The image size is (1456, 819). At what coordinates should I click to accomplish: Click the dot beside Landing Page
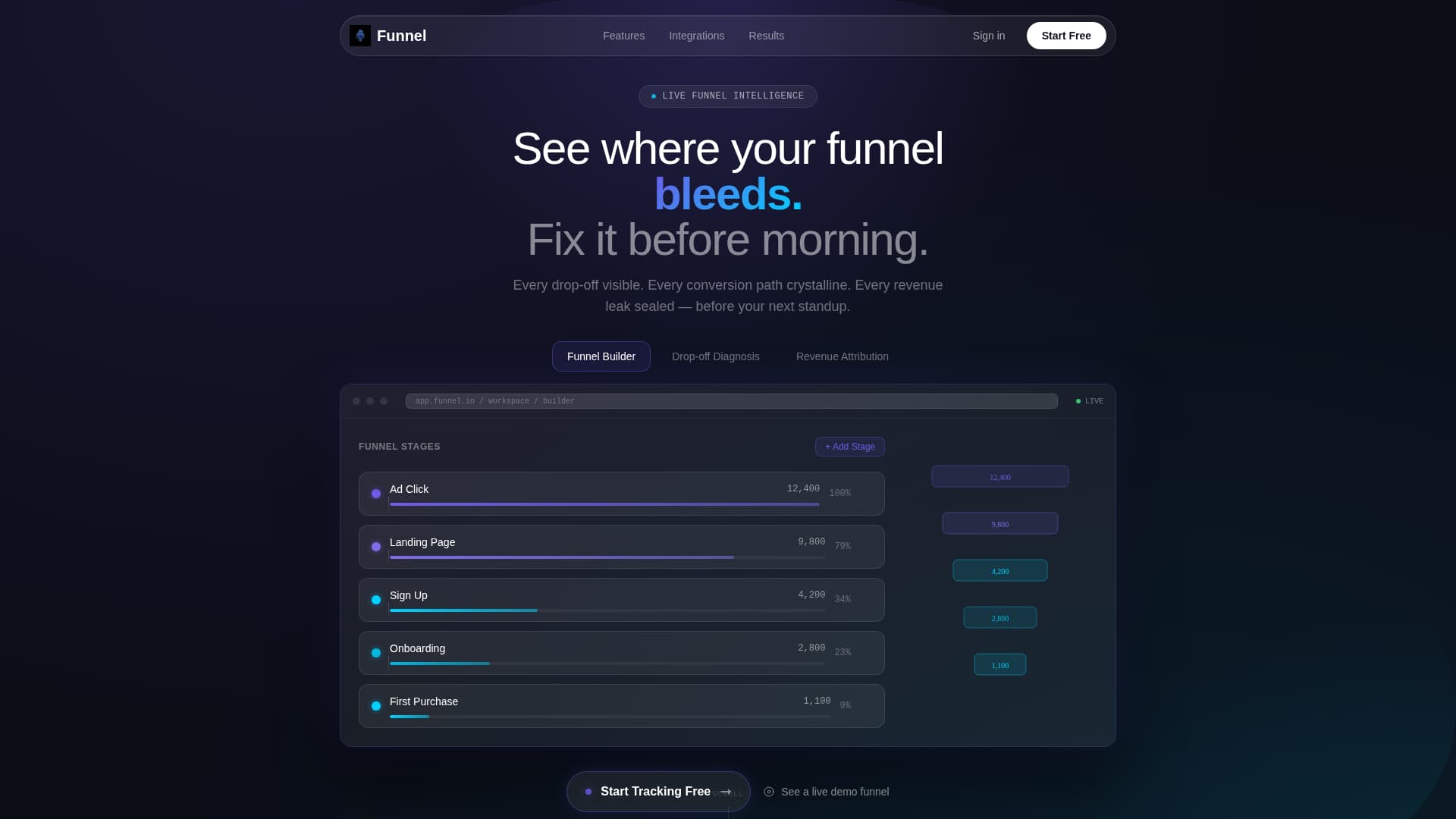pos(375,547)
